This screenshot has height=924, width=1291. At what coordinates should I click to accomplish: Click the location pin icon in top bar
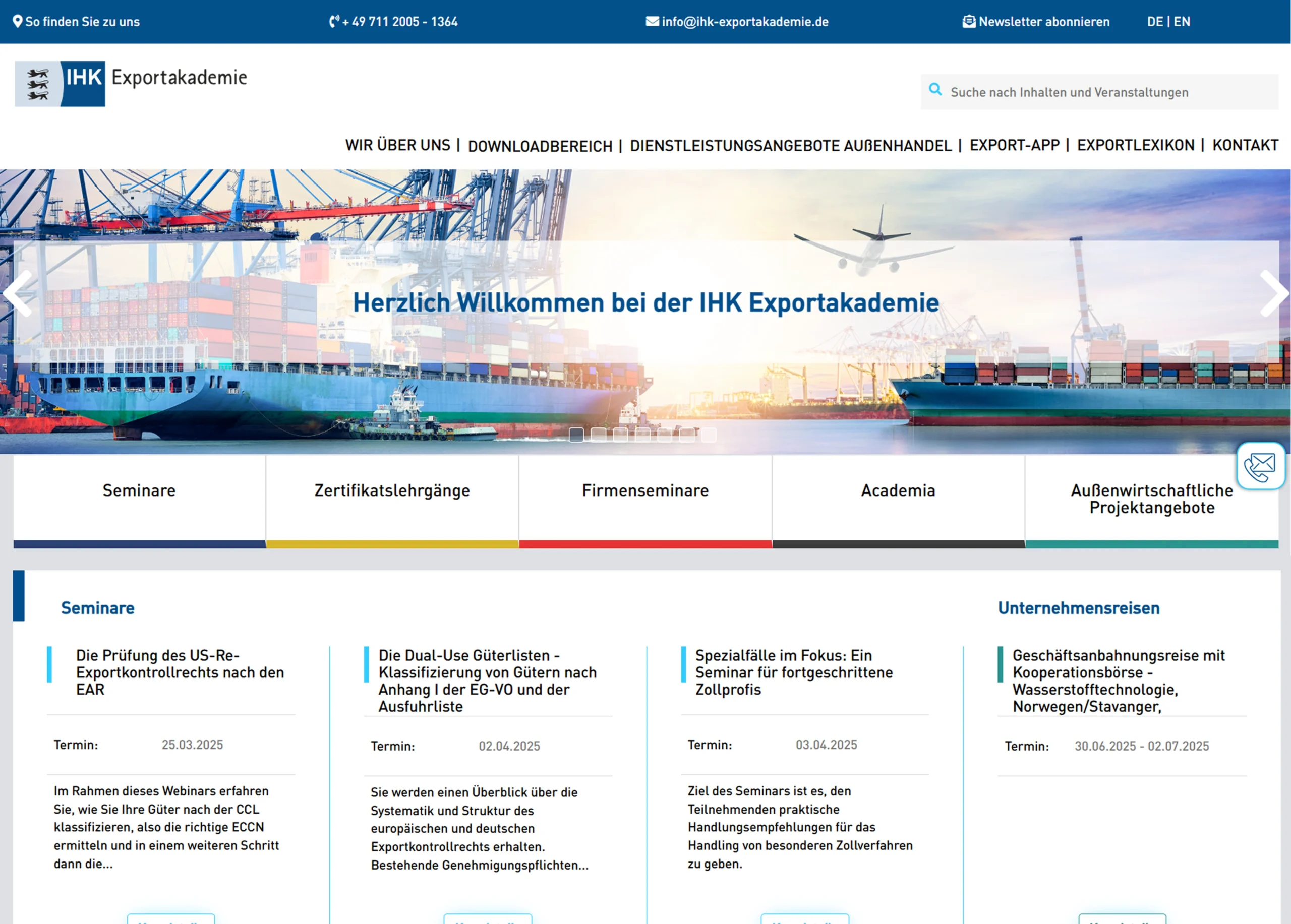pyautogui.click(x=18, y=22)
